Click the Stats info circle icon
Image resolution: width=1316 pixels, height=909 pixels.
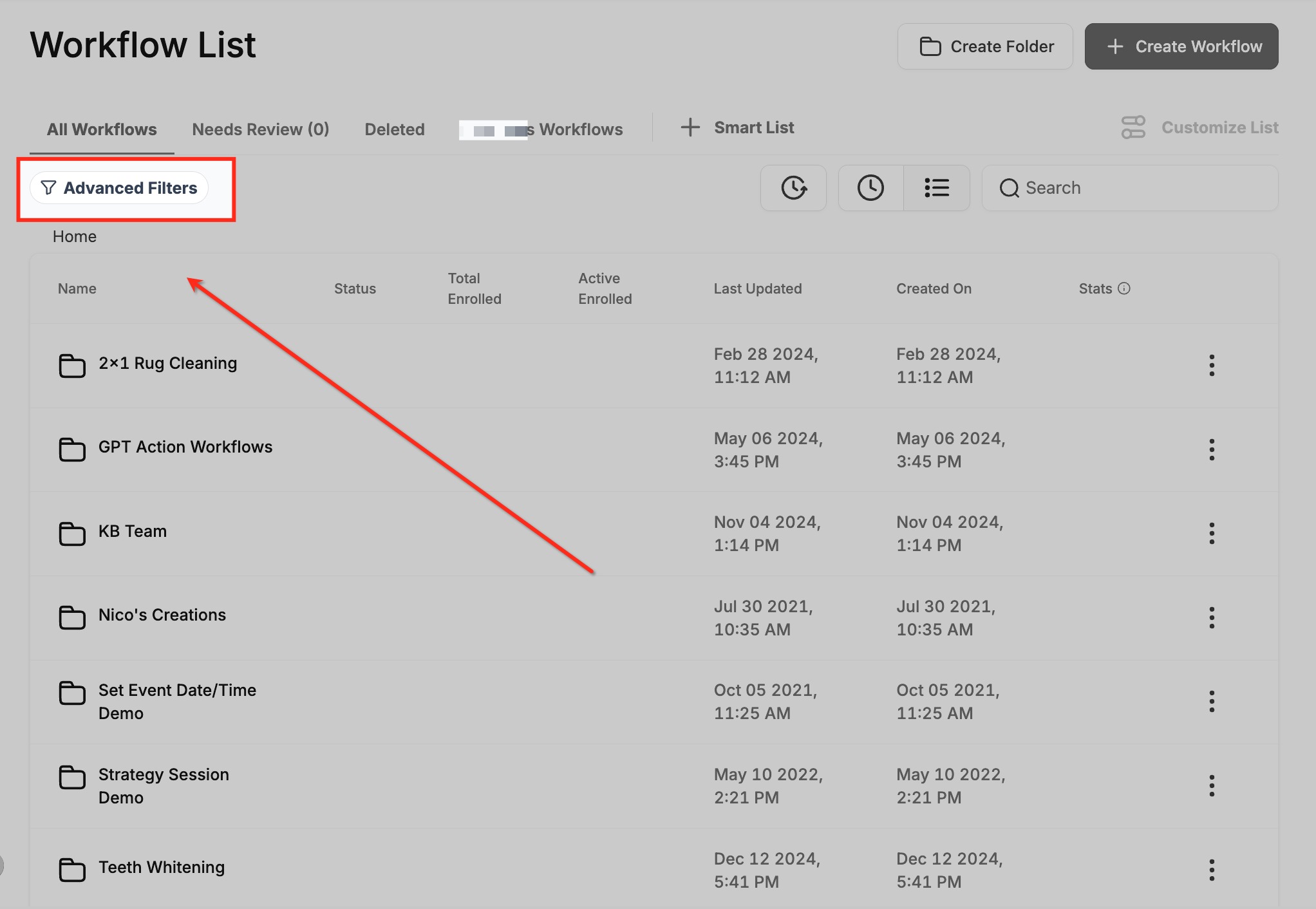[x=1124, y=288]
